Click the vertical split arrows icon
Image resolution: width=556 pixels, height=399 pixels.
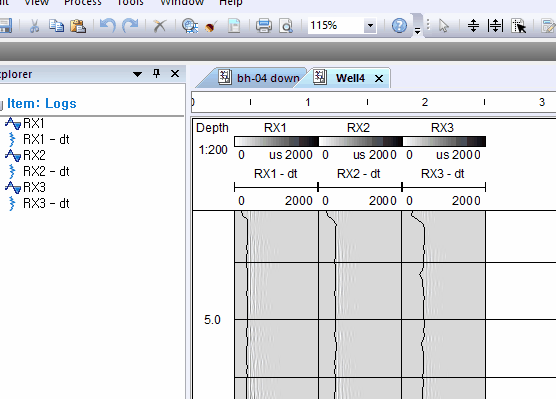coord(473,26)
